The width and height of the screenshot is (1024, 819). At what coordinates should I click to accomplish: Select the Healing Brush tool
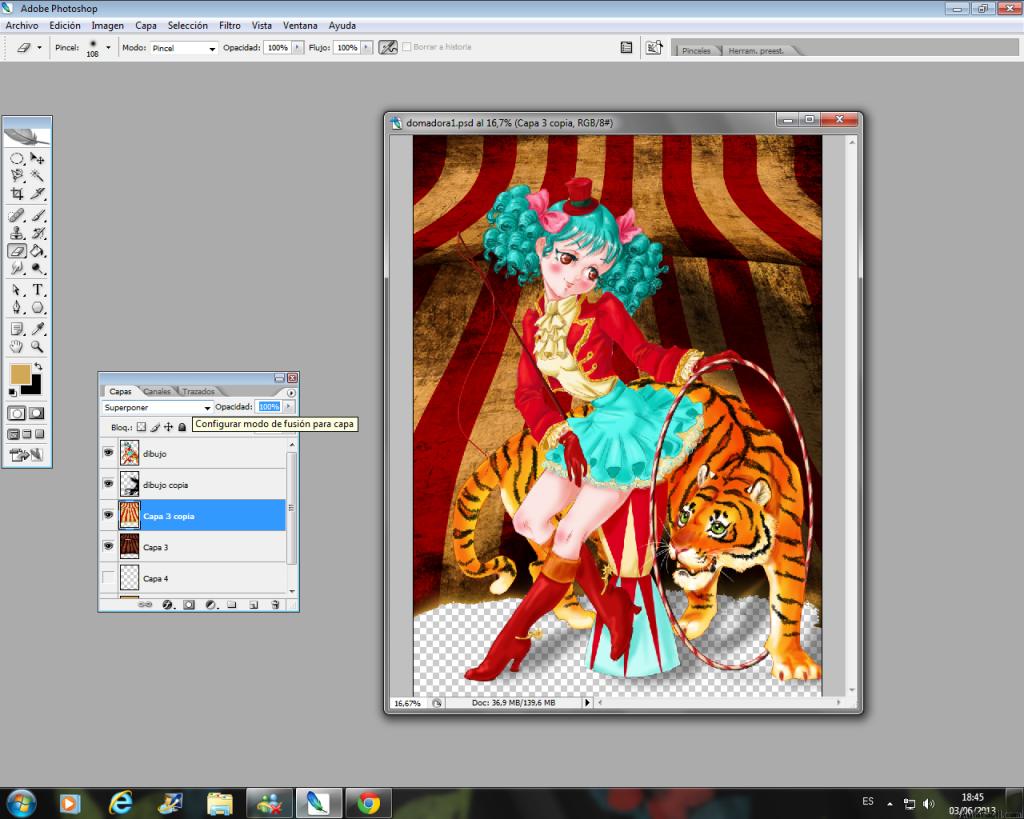click(x=17, y=216)
